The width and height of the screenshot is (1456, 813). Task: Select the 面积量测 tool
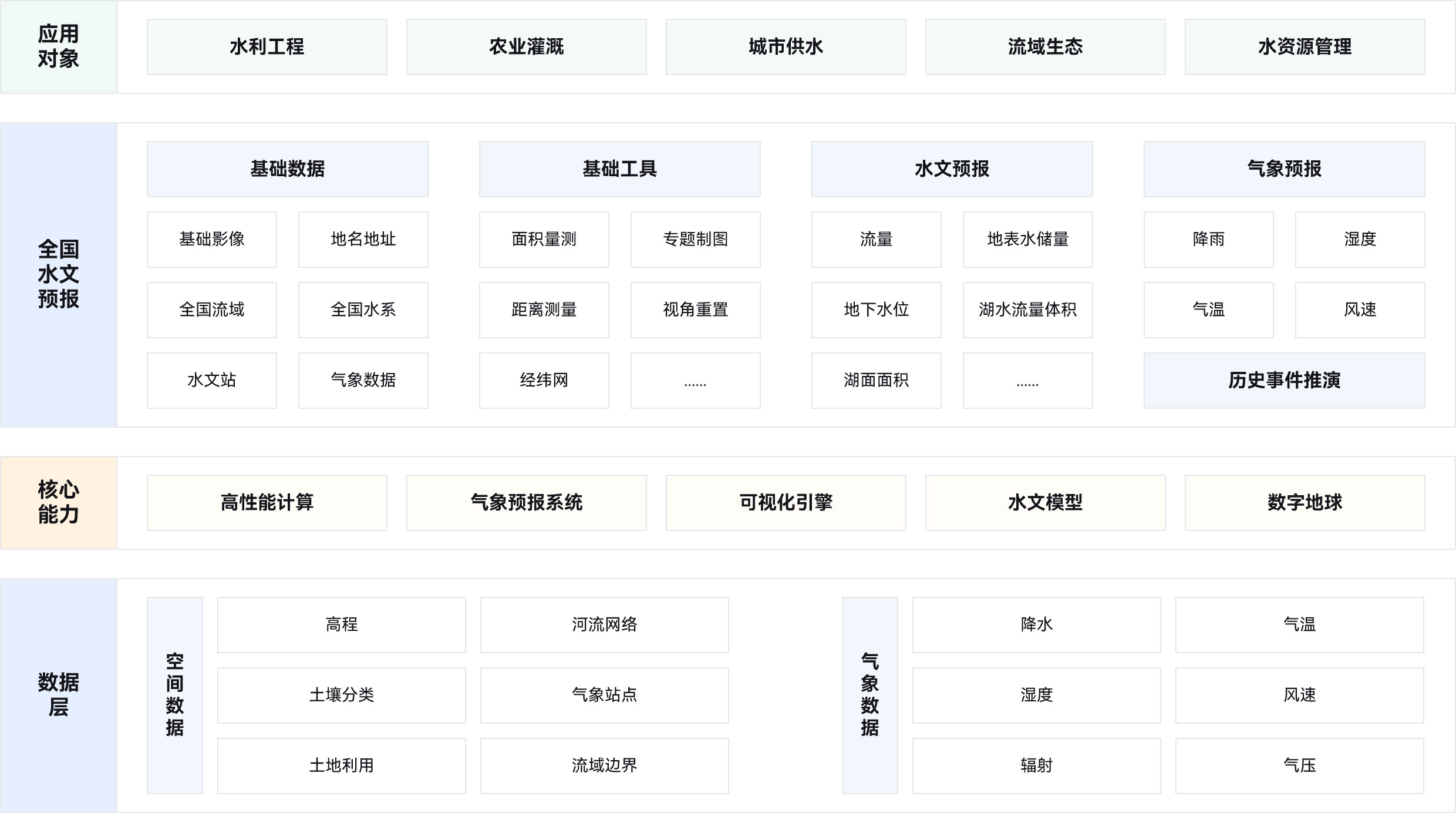(x=544, y=239)
